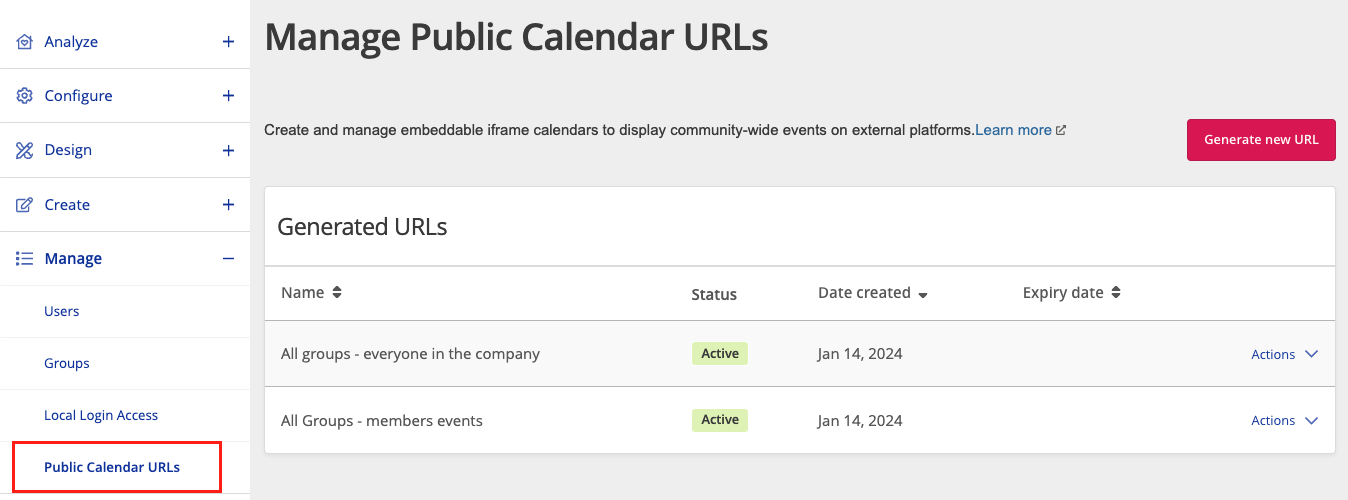Screen dimensions: 1348x500
Task: Open the Users menu item
Action: (x=62, y=311)
